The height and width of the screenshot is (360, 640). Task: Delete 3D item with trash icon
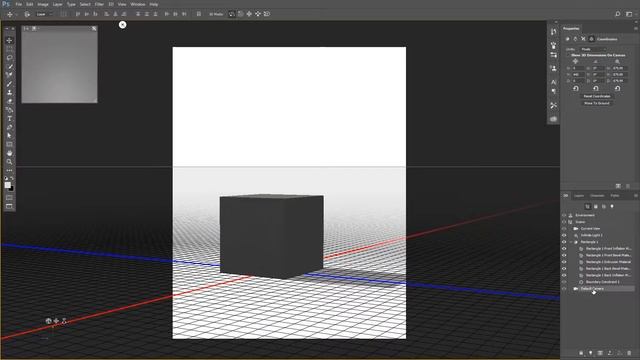click(x=629, y=353)
